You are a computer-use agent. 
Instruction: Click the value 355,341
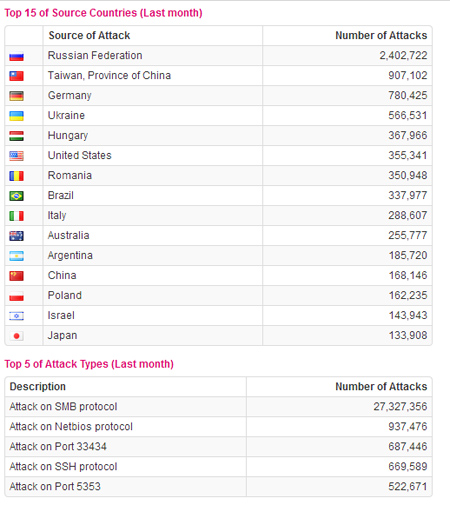click(408, 155)
